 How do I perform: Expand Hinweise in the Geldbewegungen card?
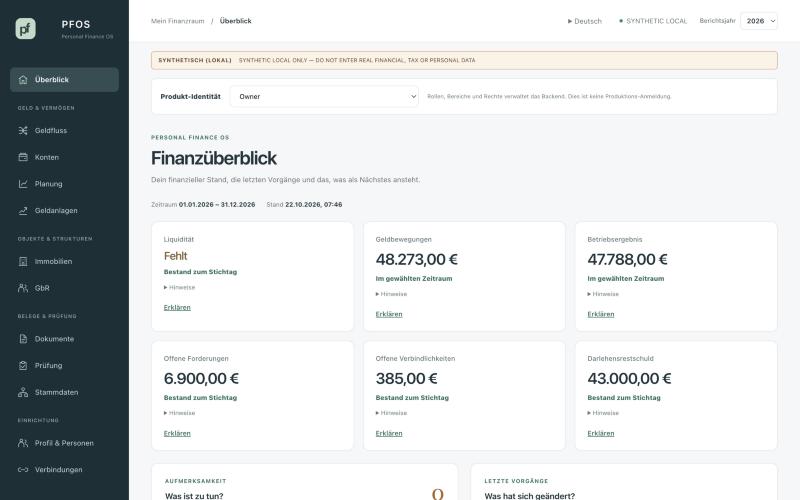[x=391, y=294]
